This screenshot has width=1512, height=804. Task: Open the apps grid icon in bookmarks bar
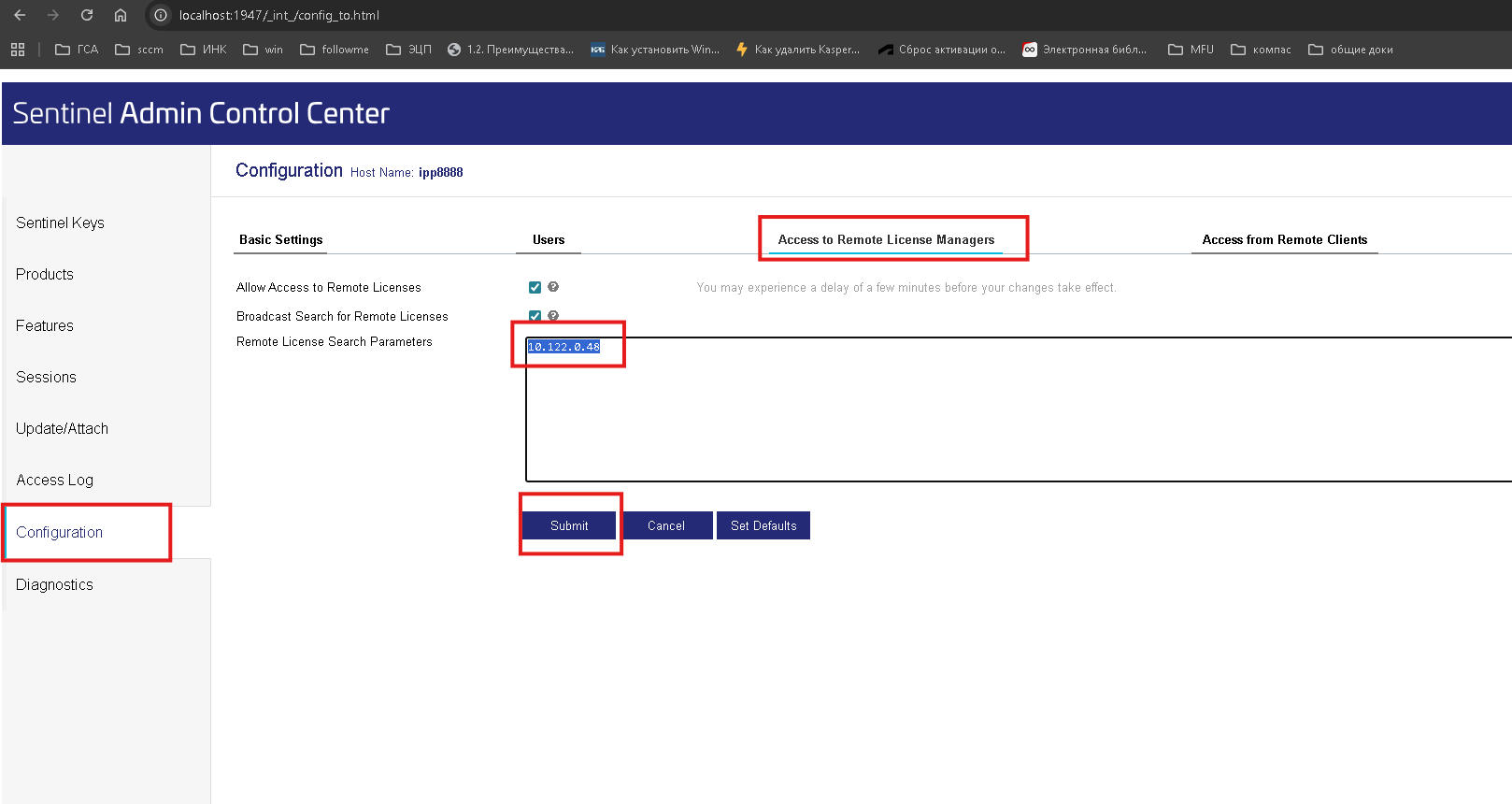(18, 50)
